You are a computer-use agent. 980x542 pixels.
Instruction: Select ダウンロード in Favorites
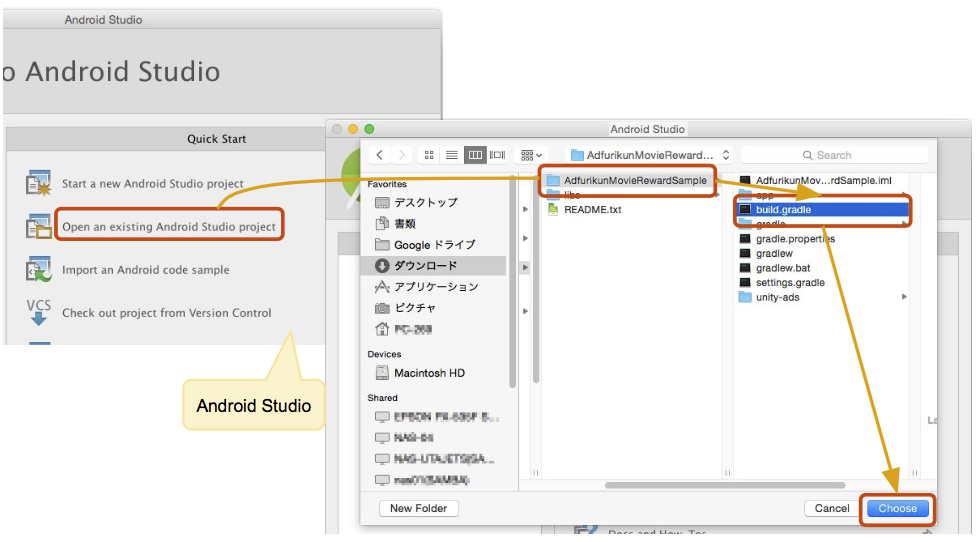click(x=434, y=266)
